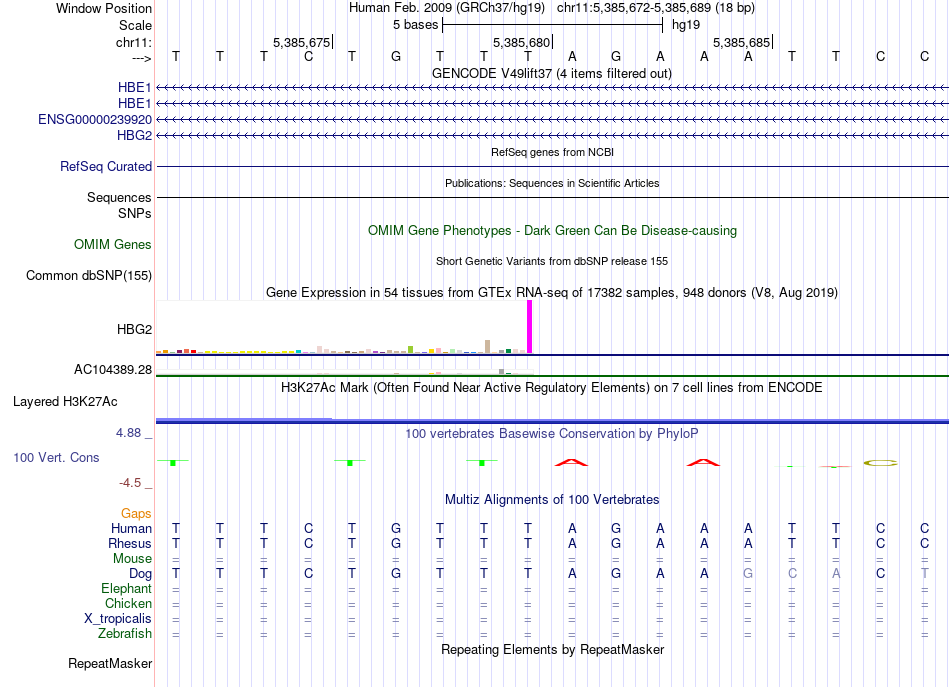The height and width of the screenshot is (687, 950).
Task: Click the 5,385,685 coordinate marker
Action: (x=742, y=42)
